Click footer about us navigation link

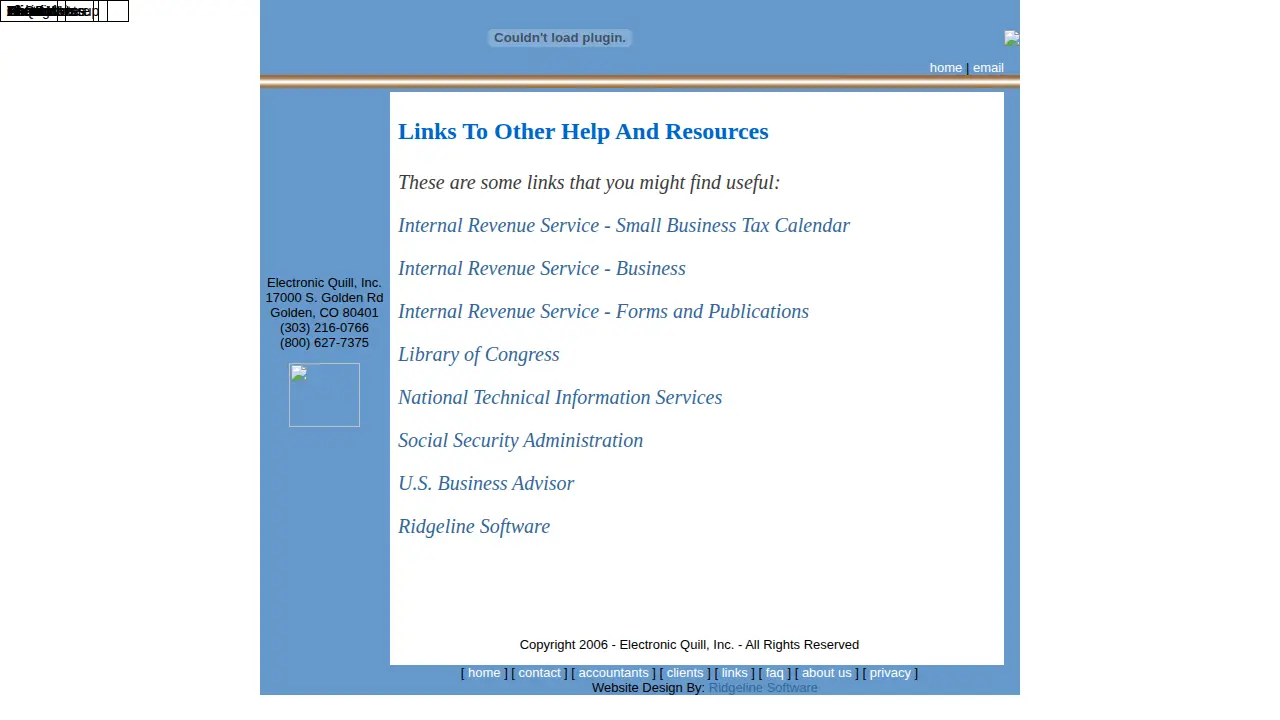[x=827, y=673]
